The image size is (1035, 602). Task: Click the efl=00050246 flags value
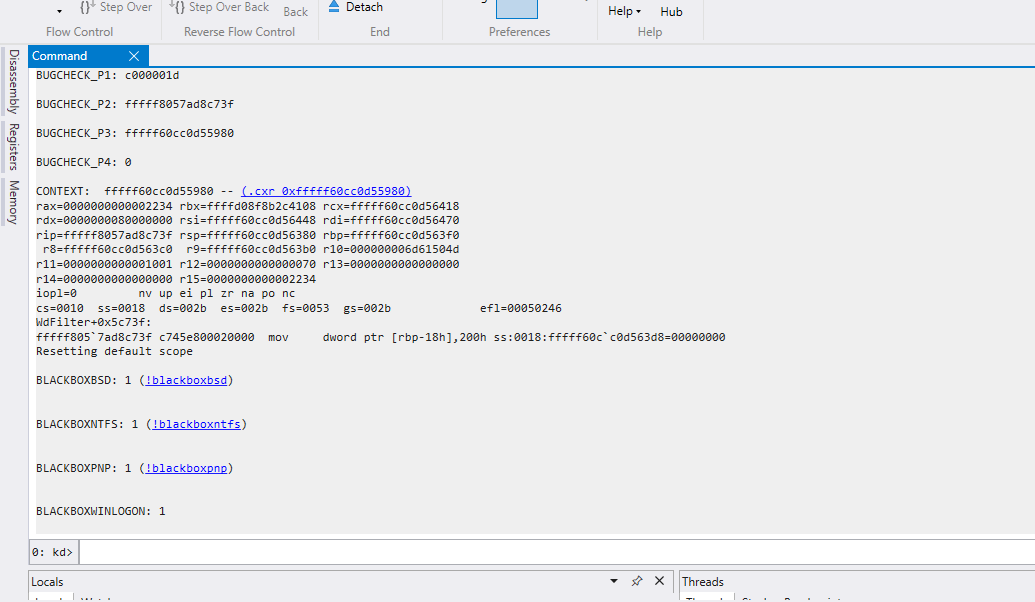click(521, 308)
